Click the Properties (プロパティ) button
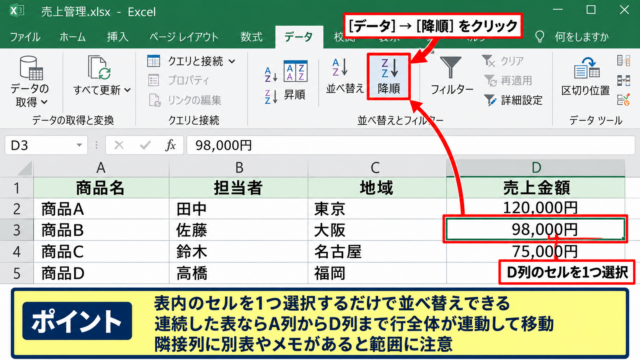Screen dimensions: 640x360 179,80
